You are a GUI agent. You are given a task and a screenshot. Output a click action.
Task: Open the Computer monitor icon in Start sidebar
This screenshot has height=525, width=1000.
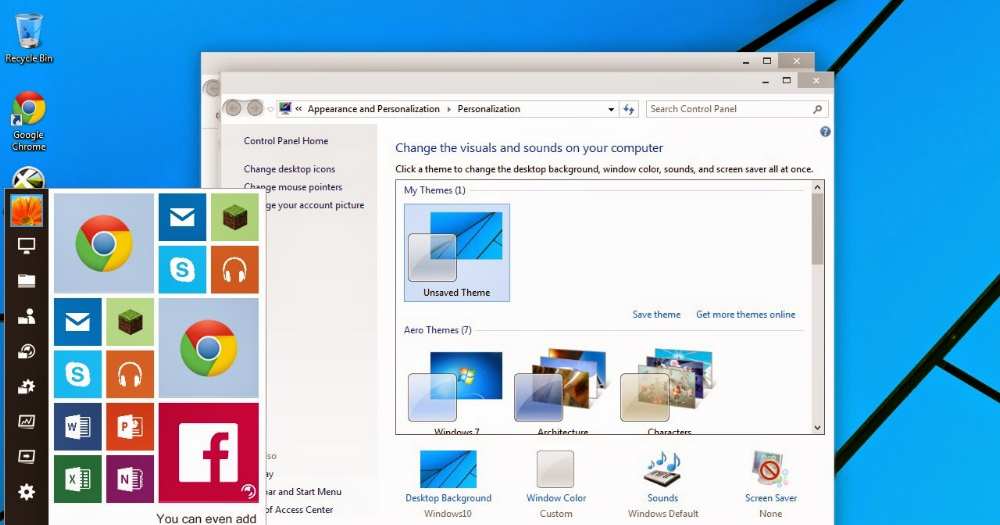point(26,246)
